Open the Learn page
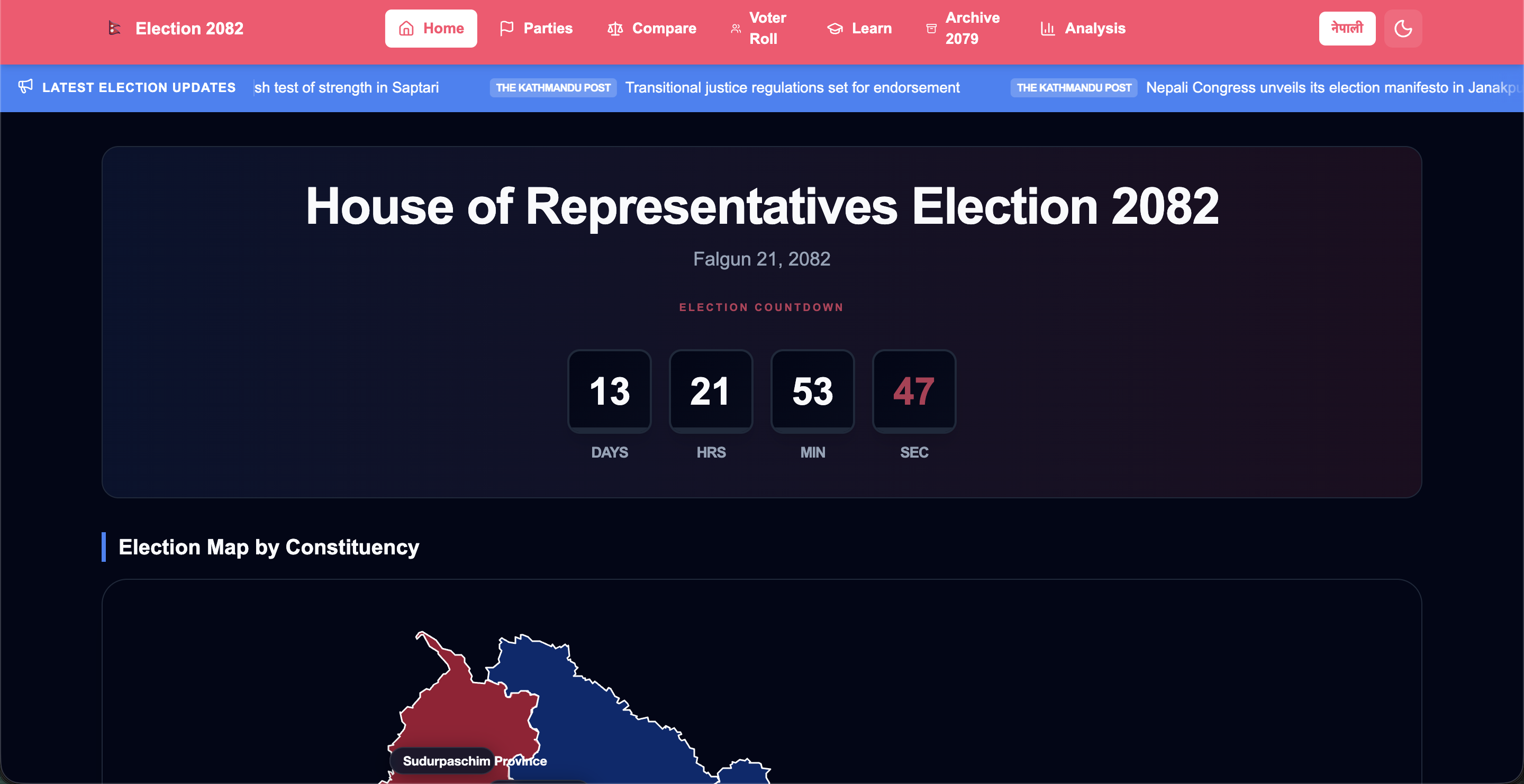Screen dimensions: 1524x784 872,28
